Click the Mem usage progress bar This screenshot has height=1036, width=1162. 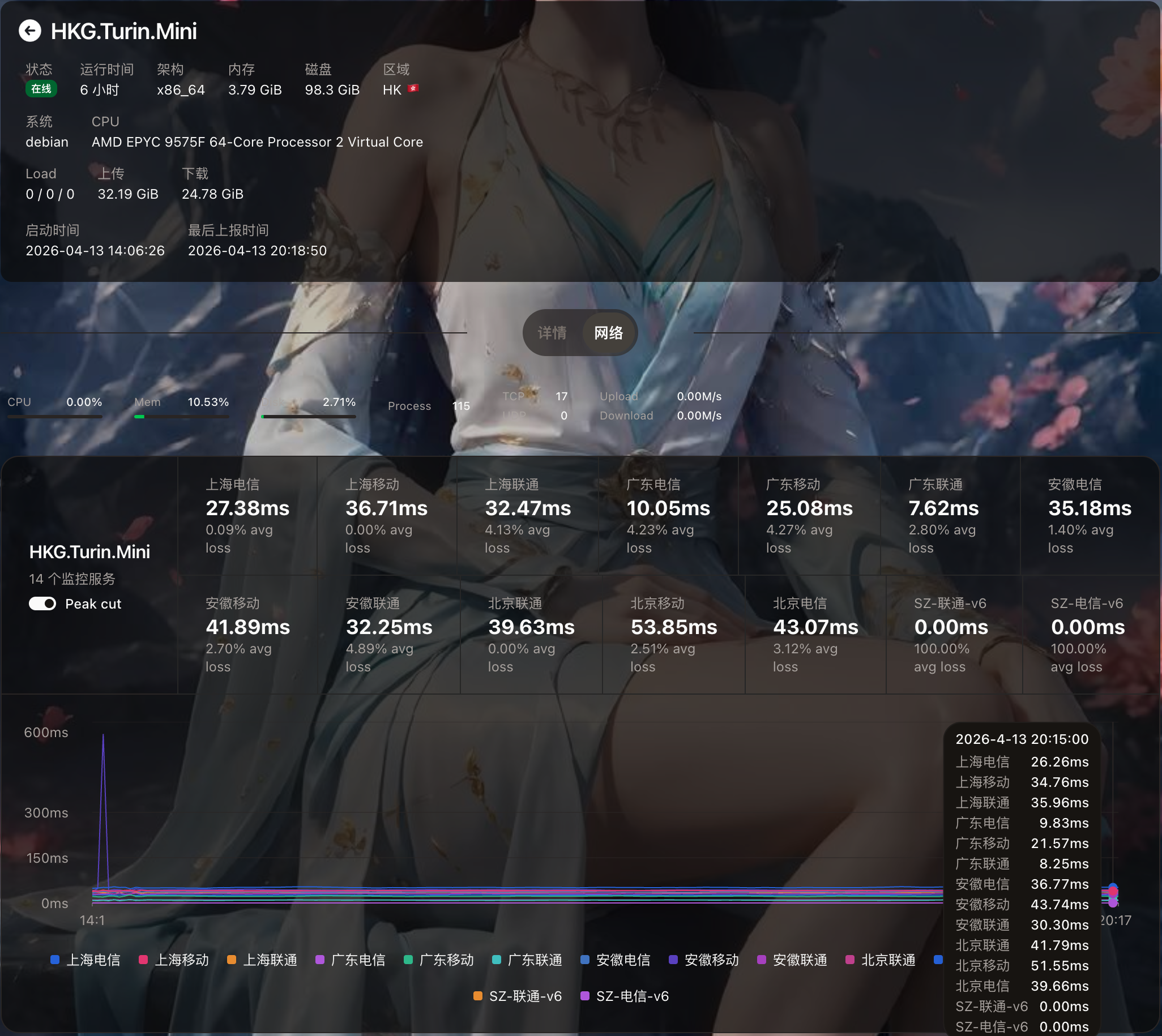181,417
